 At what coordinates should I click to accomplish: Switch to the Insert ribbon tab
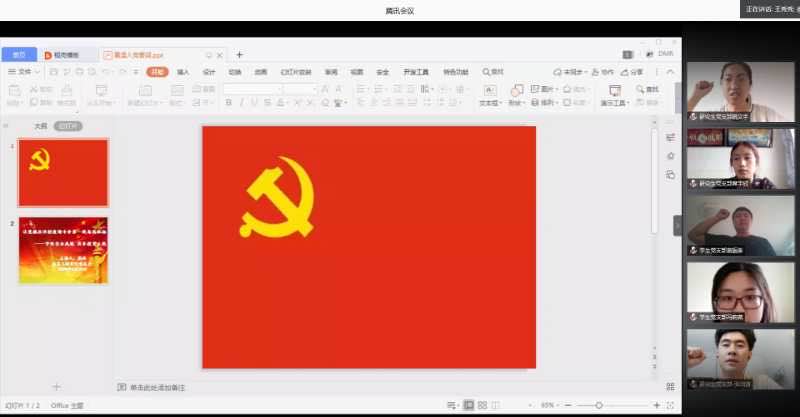point(183,72)
